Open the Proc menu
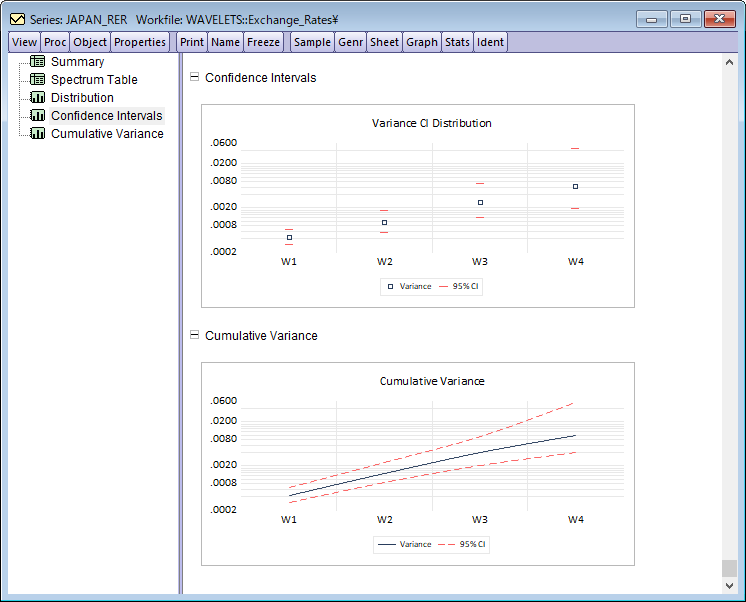 tap(55, 42)
